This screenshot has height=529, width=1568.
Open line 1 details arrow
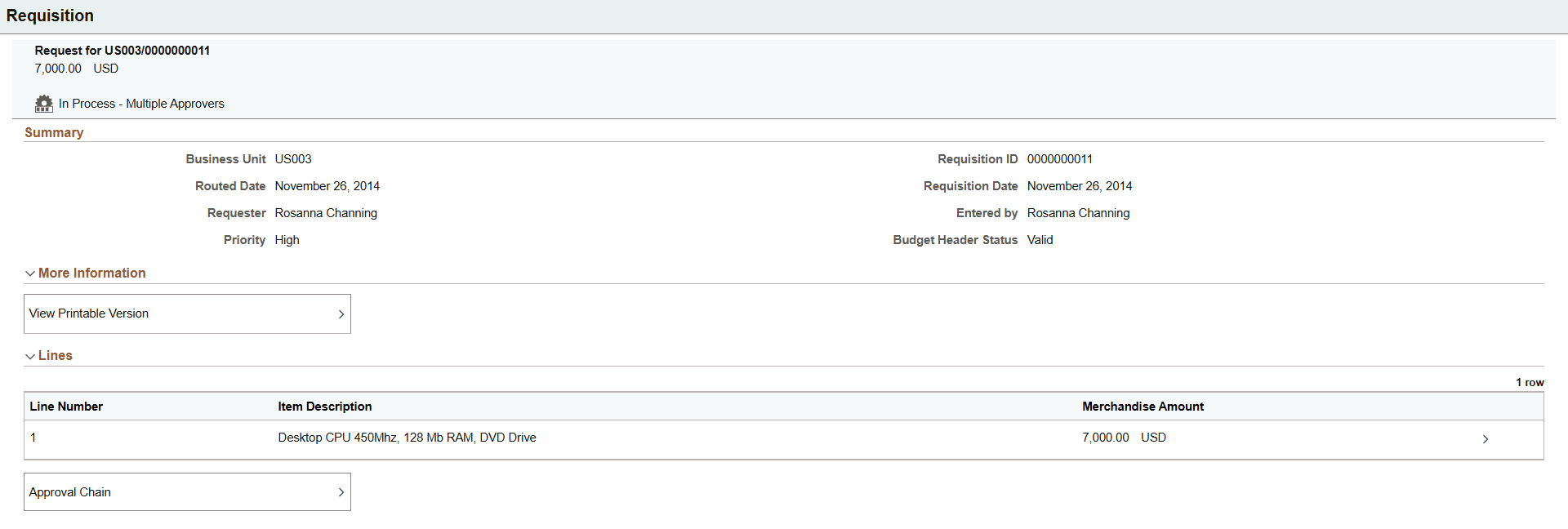coord(1486,439)
